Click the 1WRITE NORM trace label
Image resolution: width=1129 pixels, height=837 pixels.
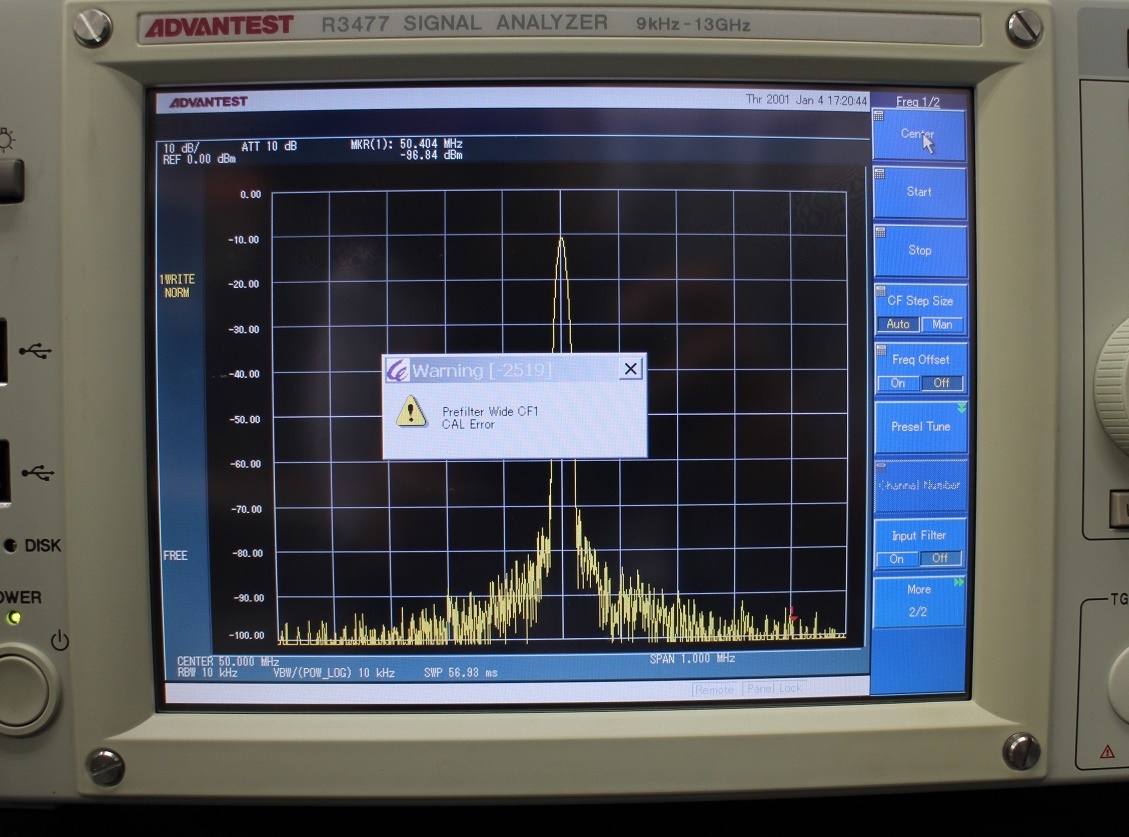click(177, 286)
